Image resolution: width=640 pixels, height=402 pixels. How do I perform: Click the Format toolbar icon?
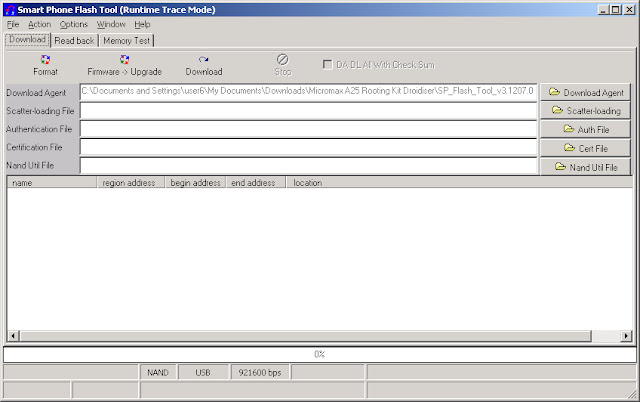tap(45, 60)
